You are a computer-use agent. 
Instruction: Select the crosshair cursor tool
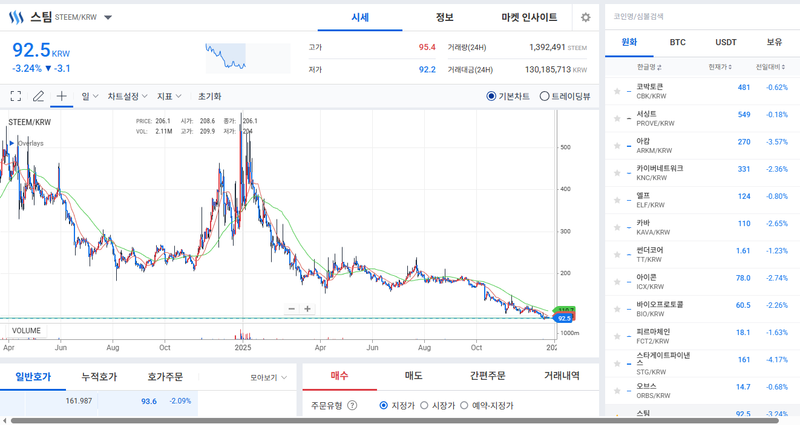pyautogui.click(x=61, y=97)
